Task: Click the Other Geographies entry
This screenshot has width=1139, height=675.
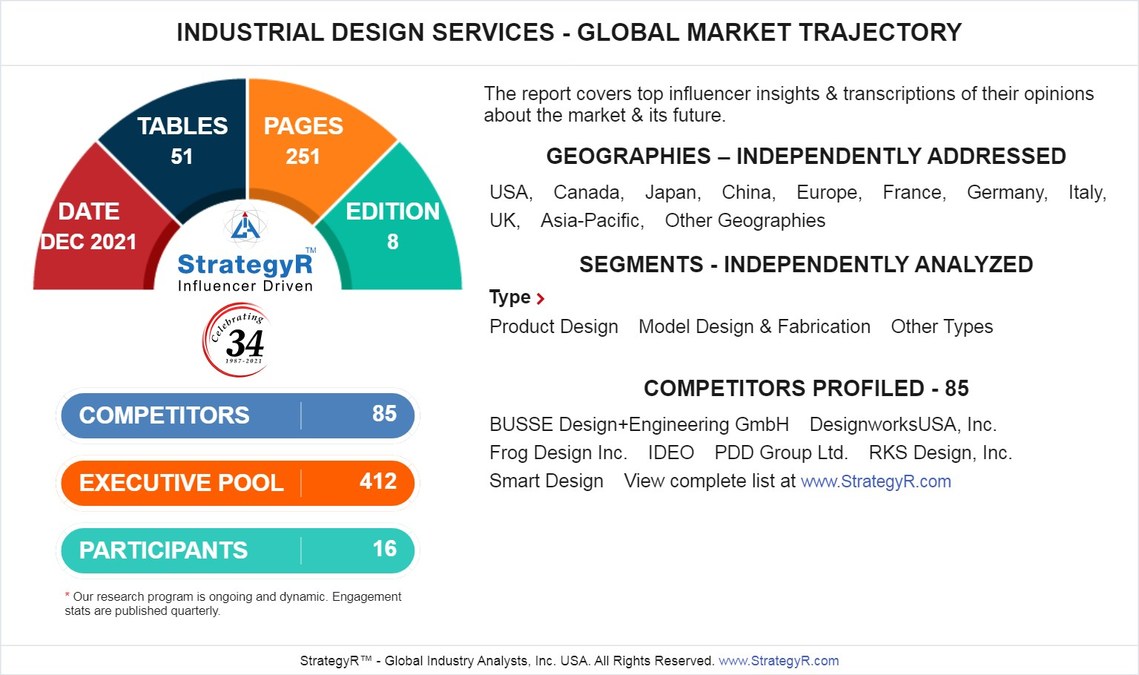Action: 745,221
